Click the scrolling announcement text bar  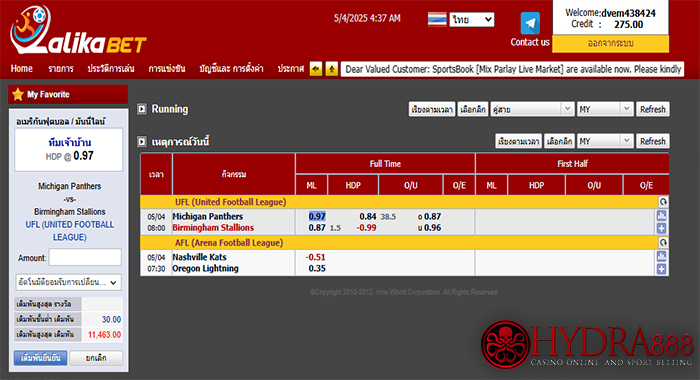(x=512, y=69)
